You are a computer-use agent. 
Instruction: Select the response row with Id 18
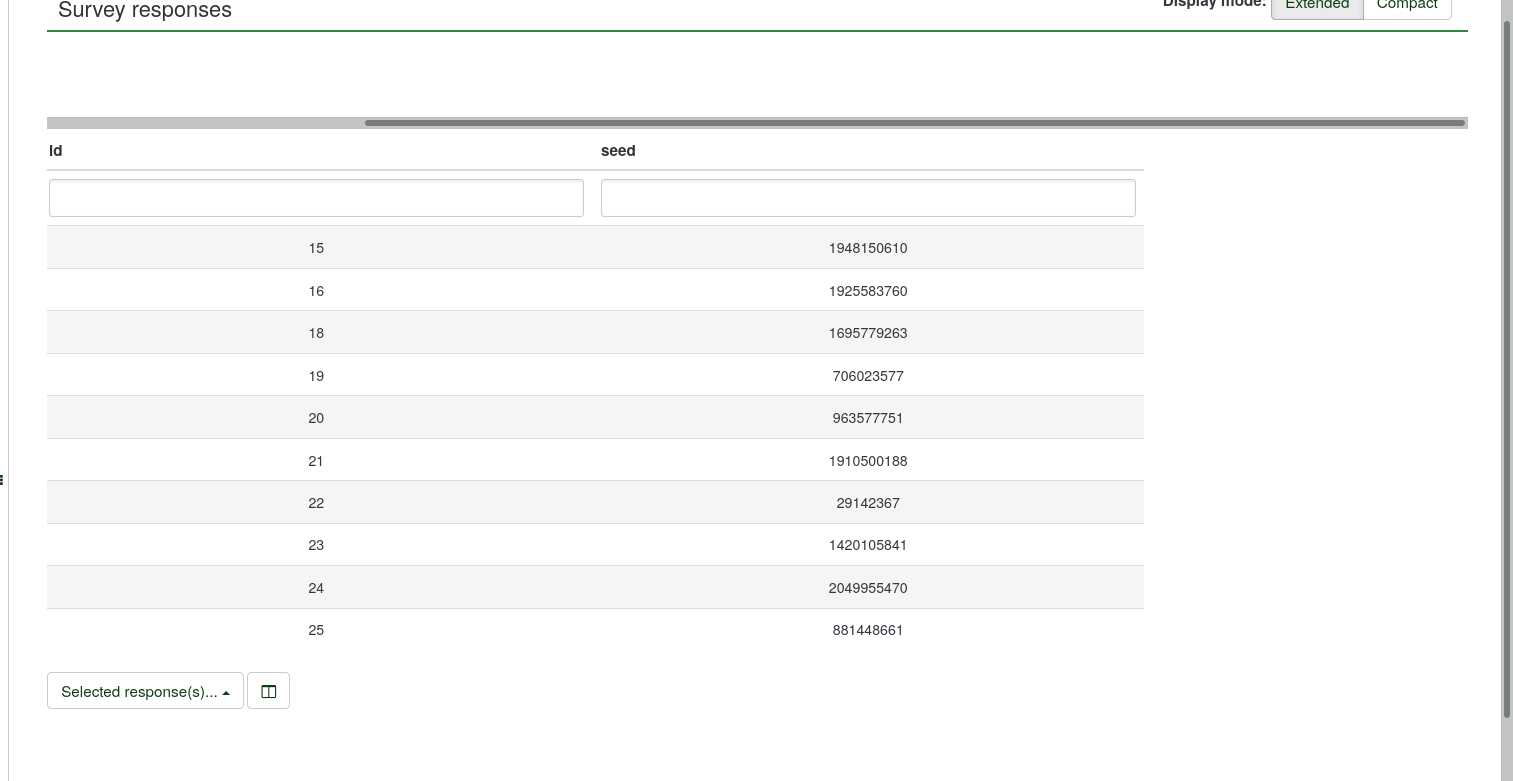coord(316,333)
